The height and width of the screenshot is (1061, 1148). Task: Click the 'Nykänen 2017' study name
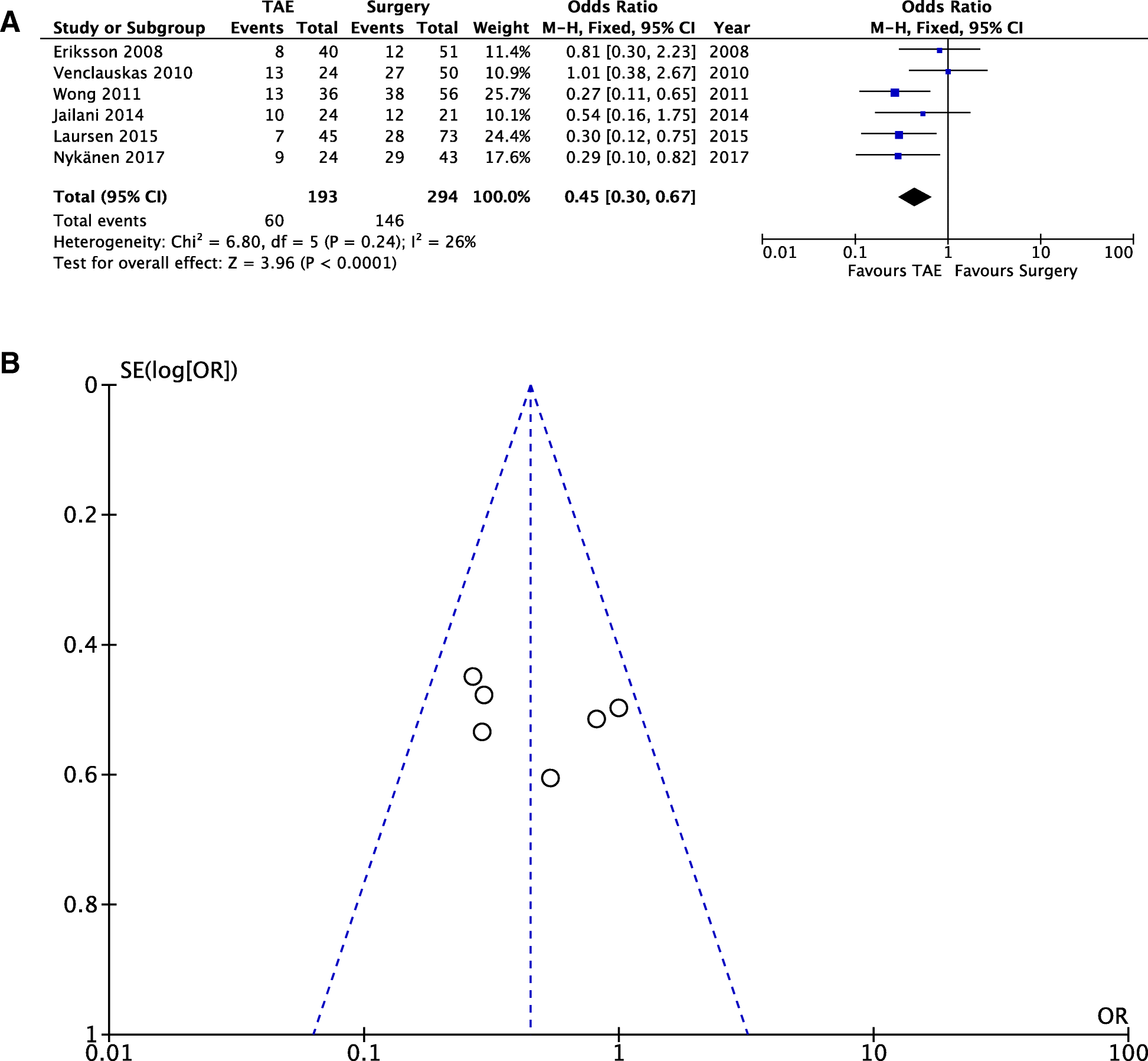tap(109, 158)
